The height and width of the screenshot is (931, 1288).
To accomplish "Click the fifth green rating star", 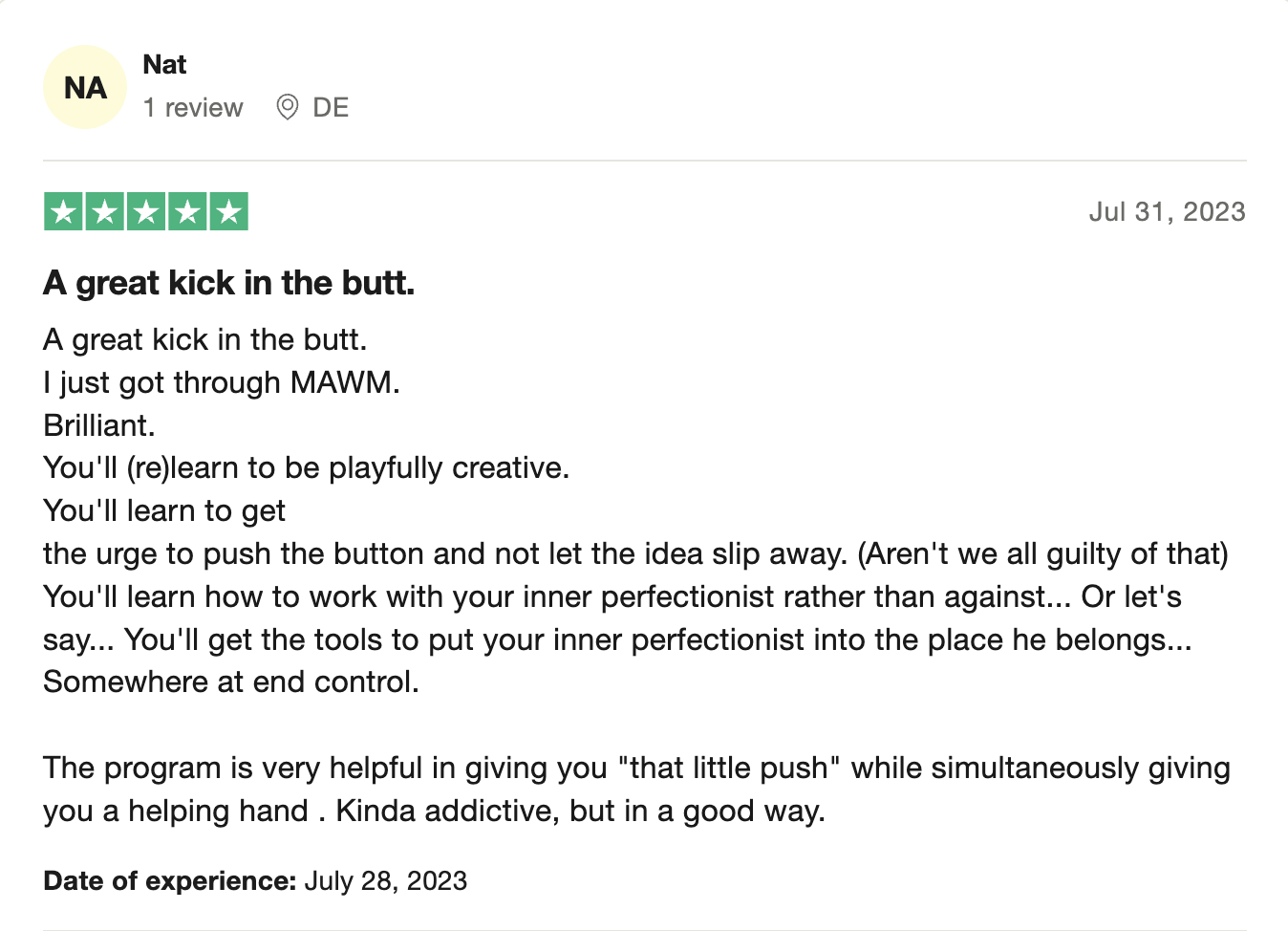I will pyautogui.click(x=229, y=211).
